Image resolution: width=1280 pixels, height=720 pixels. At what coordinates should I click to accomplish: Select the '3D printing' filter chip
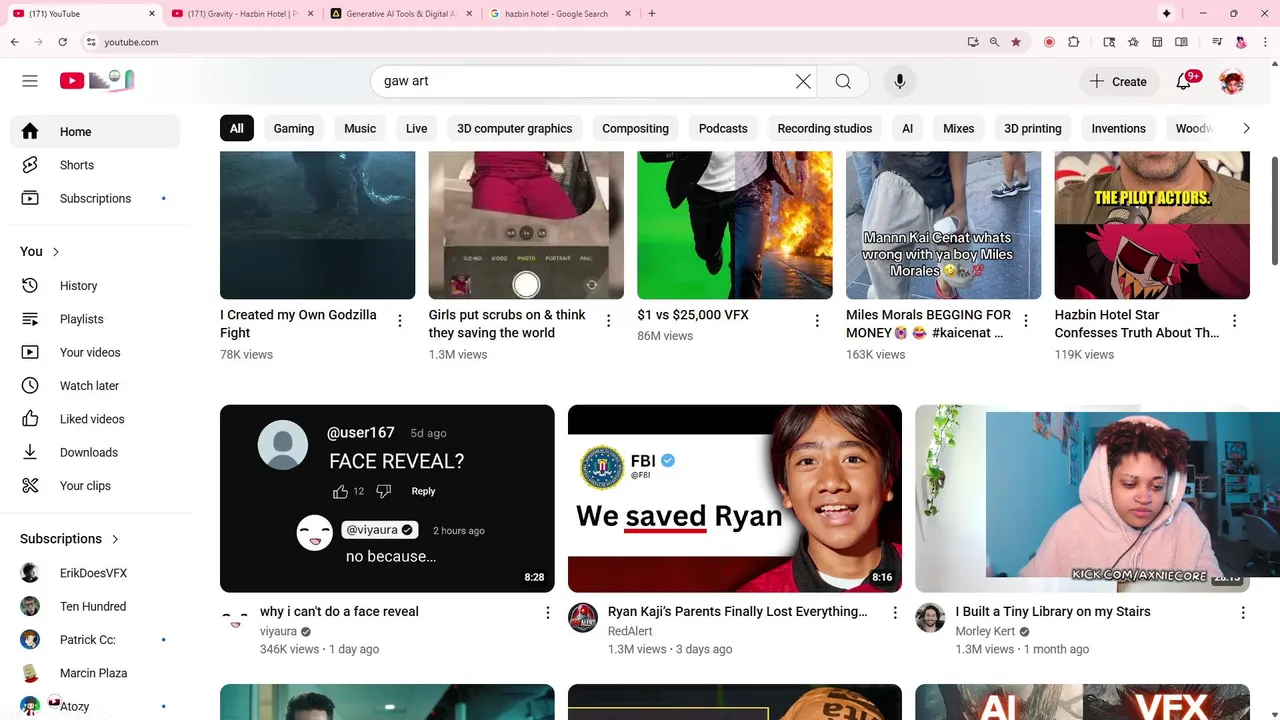coord(1033,128)
